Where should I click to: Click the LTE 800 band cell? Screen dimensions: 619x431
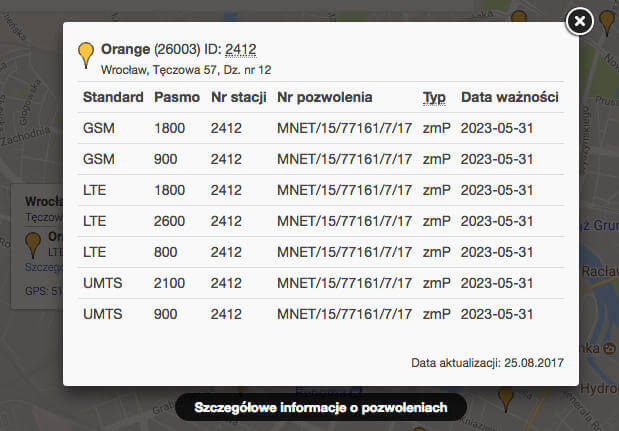165,252
